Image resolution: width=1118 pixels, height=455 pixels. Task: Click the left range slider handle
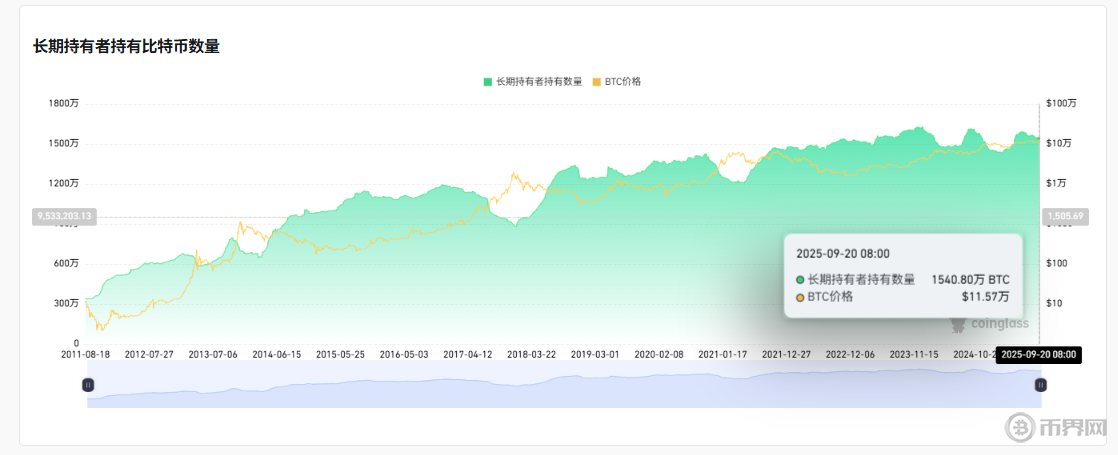click(x=88, y=385)
